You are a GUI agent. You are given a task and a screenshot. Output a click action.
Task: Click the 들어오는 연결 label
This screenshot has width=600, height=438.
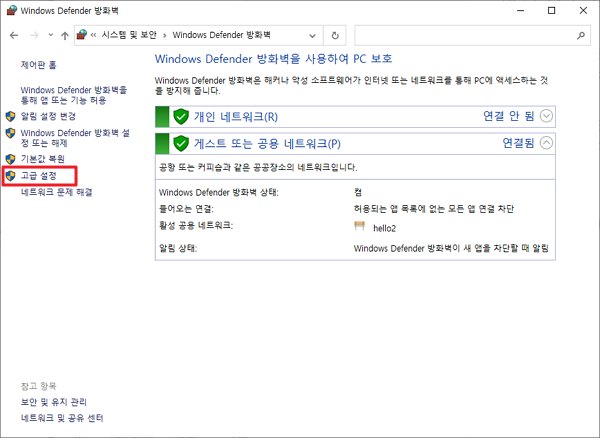click(186, 209)
